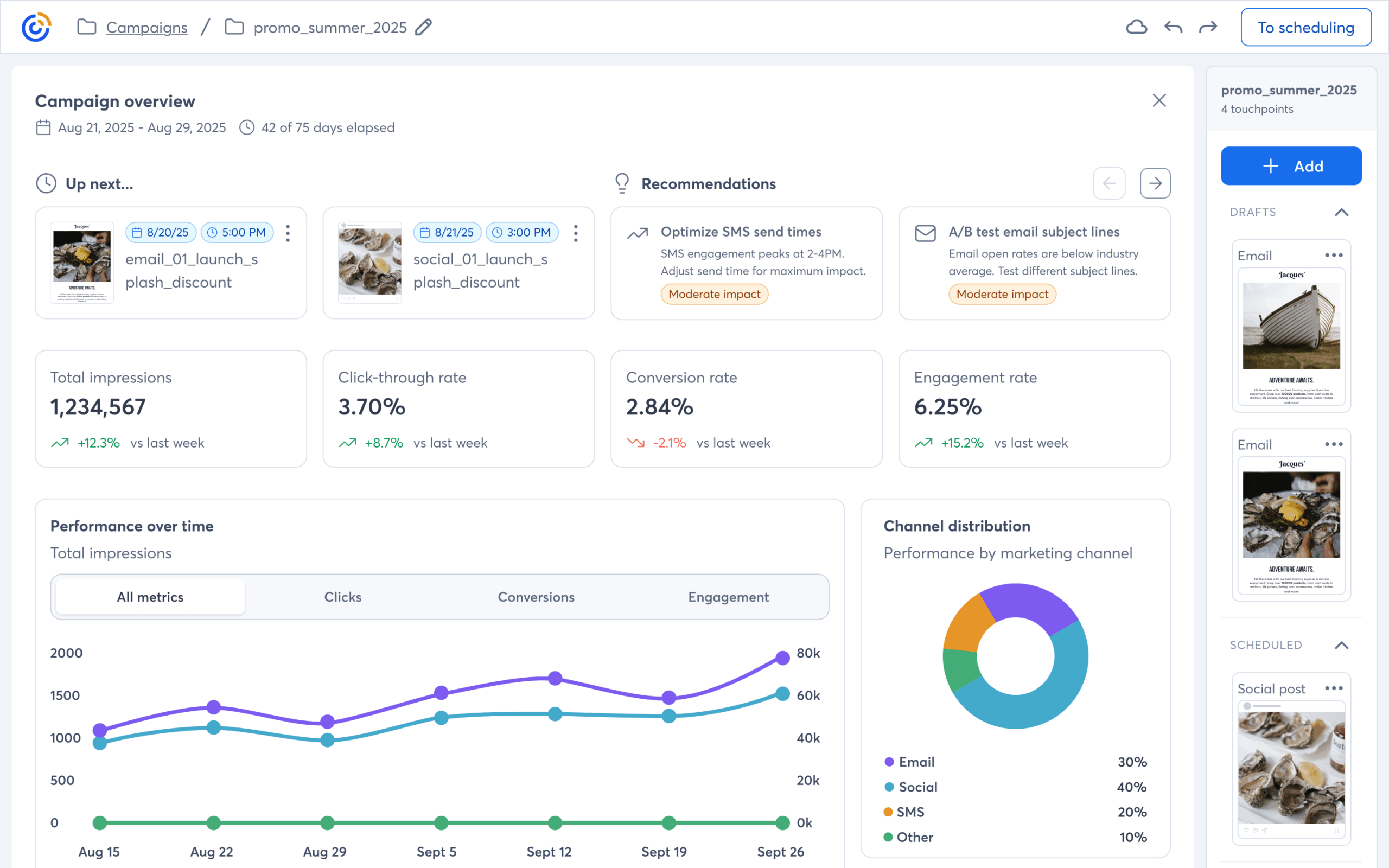Select the Engagement metrics tab
The width and height of the screenshot is (1389, 868).
(x=728, y=597)
